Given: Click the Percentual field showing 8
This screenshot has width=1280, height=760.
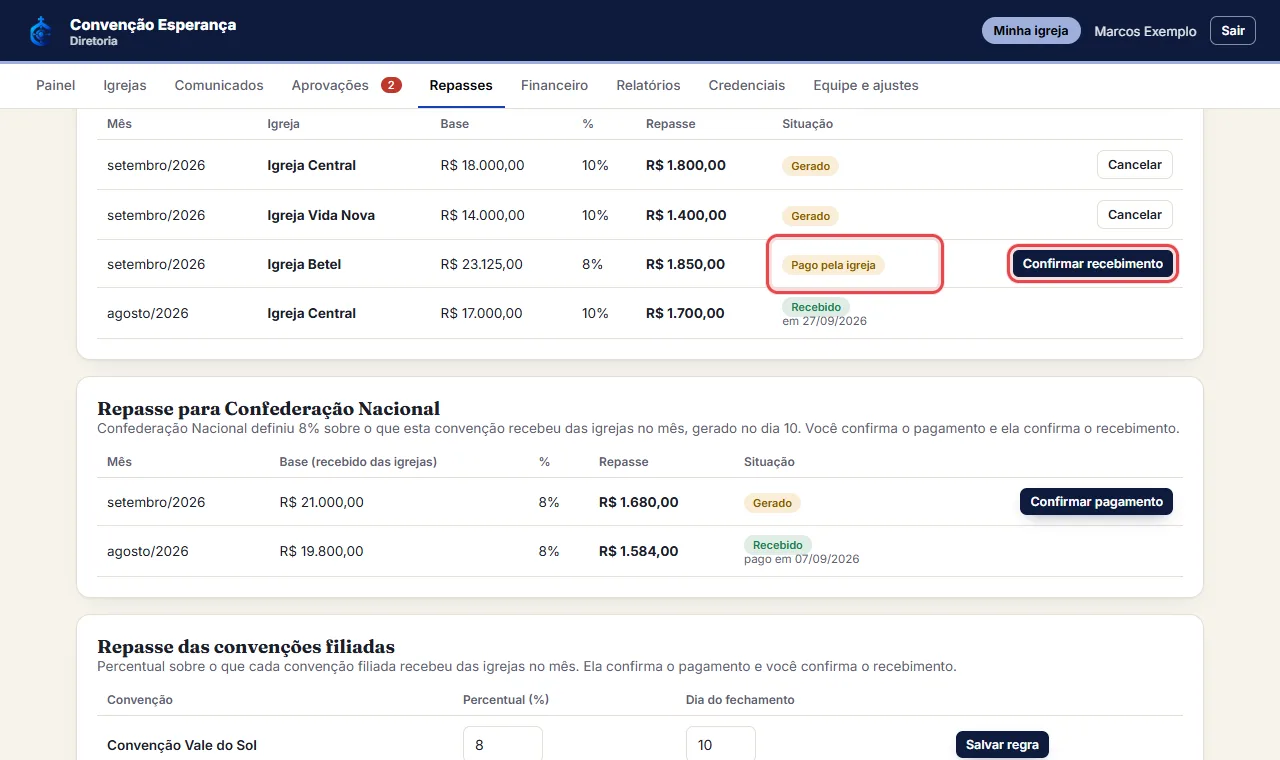Looking at the screenshot, I should pyautogui.click(x=503, y=744).
